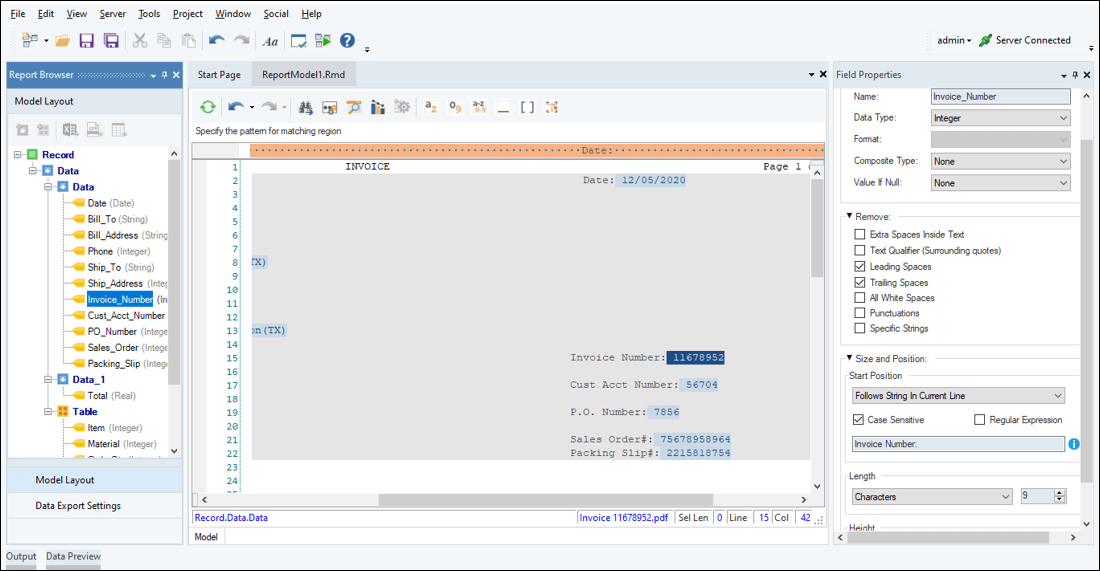The width and height of the screenshot is (1100, 571).
Task: Open the Data Type dropdown
Action: (1000, 118)
